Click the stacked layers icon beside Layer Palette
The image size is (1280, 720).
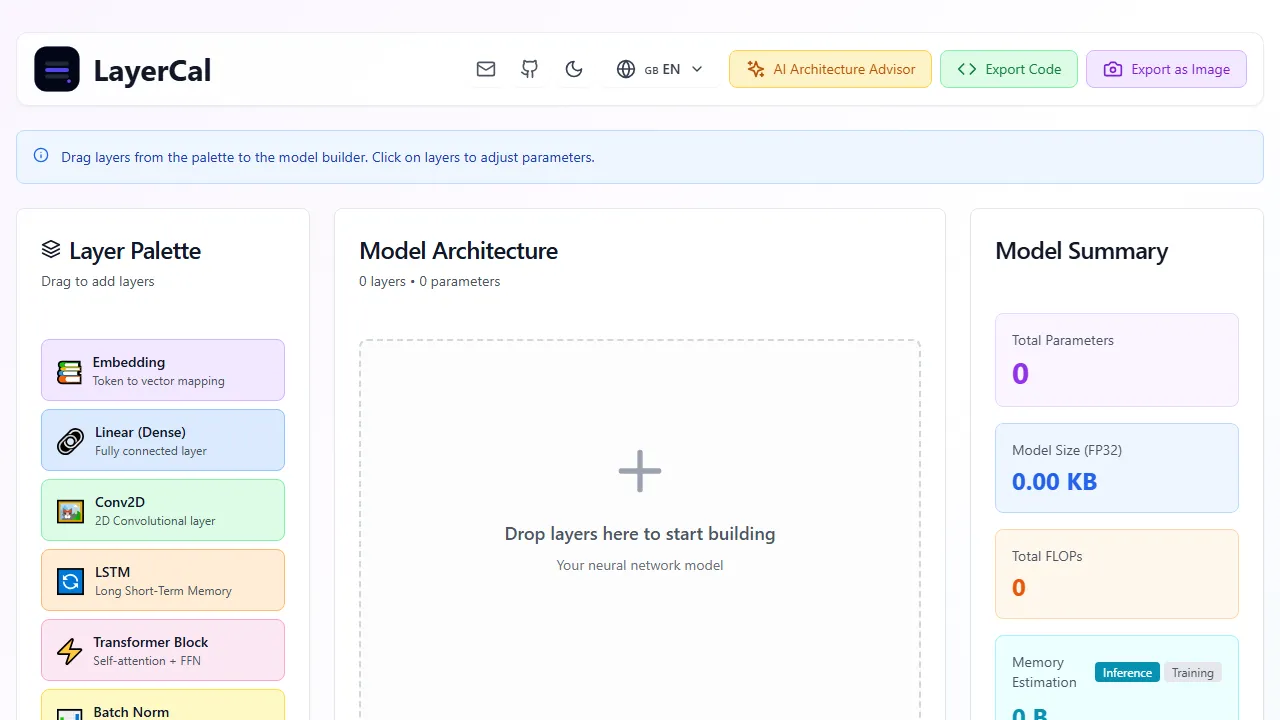[x=50, y=250]
